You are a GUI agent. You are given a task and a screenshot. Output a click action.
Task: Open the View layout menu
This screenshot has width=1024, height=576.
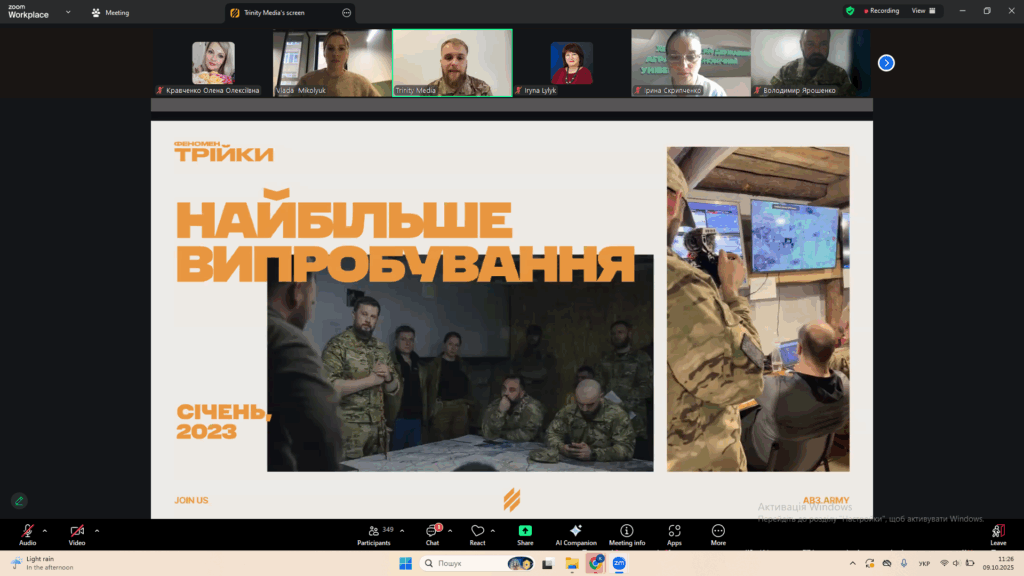pyautogui.click(x=923, y=11)
